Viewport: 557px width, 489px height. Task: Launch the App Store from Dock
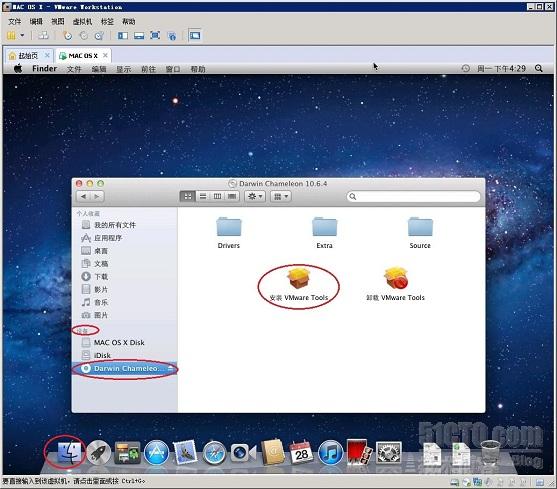click(156, 452)
